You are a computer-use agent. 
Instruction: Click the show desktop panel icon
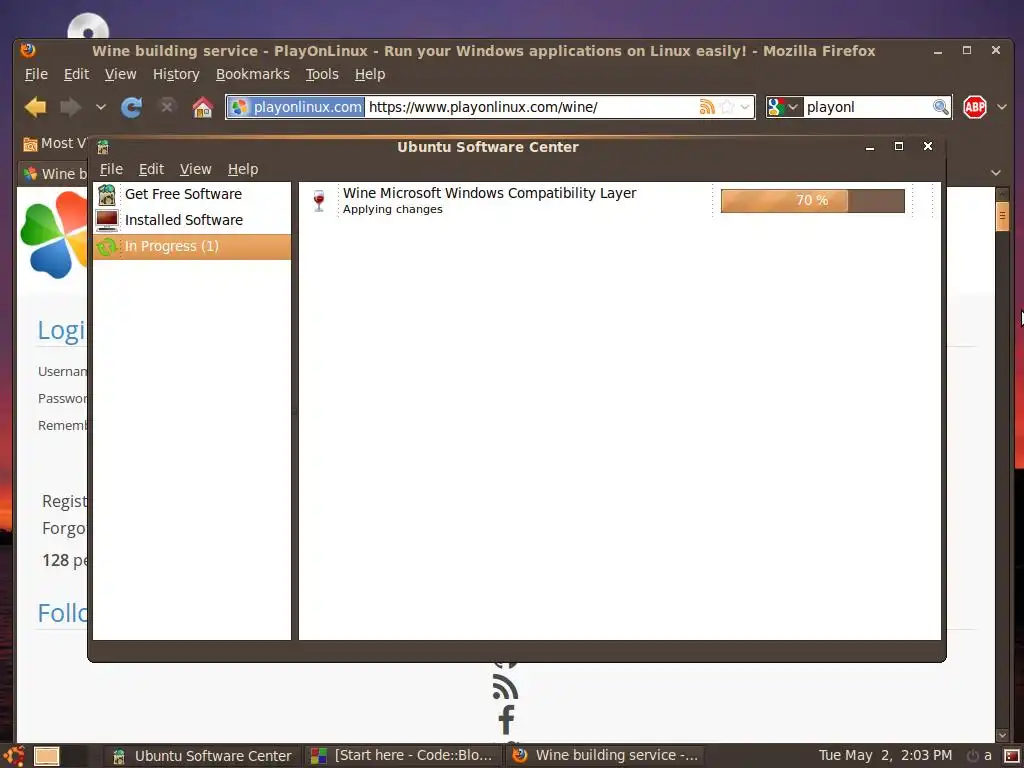click(46, 756)
